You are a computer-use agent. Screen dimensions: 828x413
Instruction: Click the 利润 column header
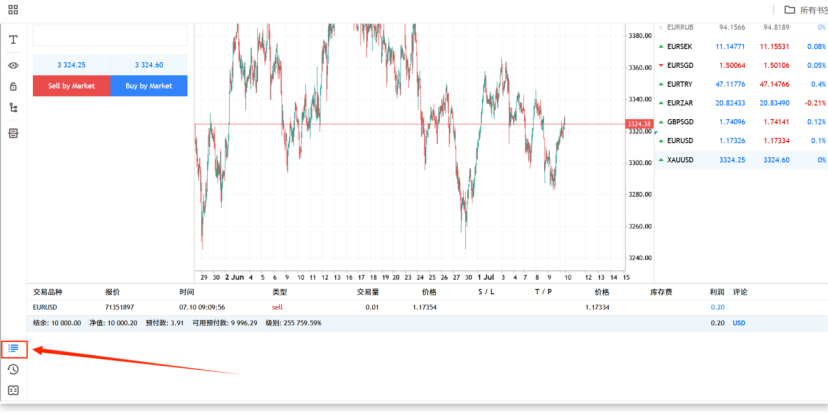coord(717,292)
